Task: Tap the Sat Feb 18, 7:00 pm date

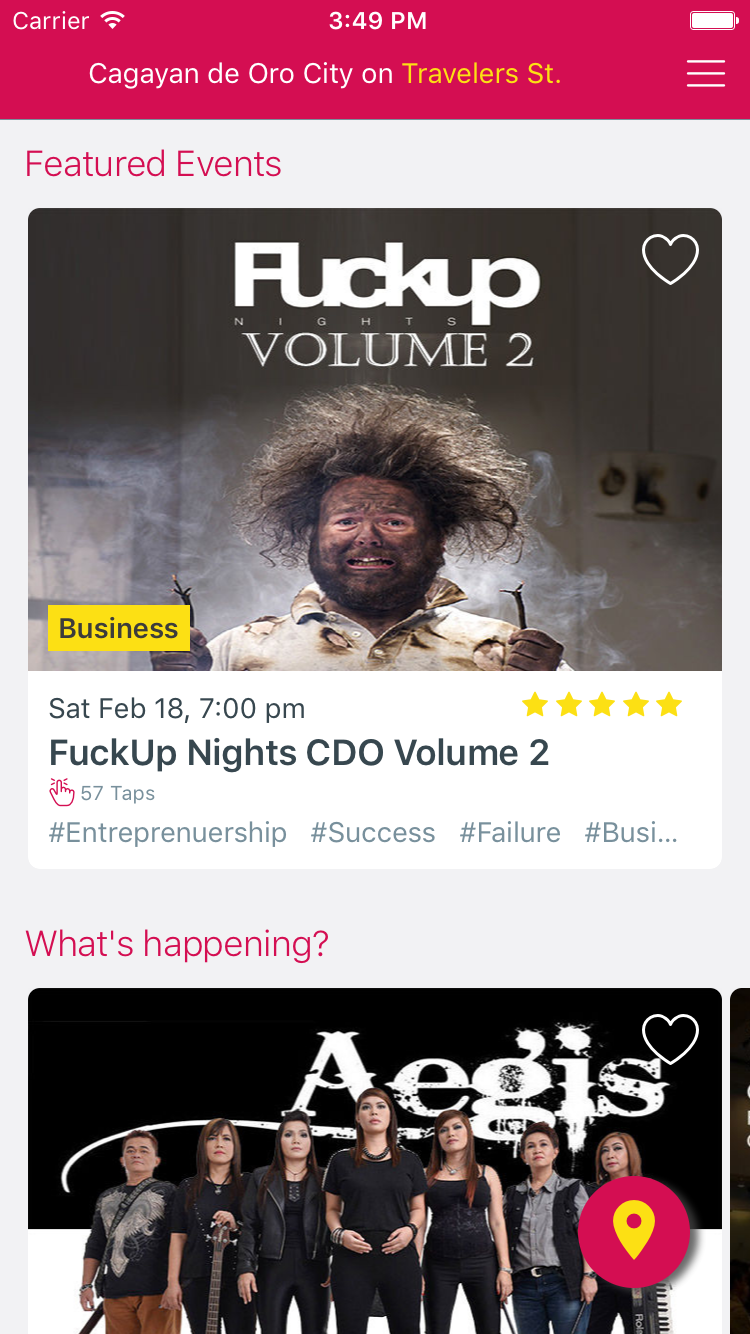Action: [x=177, y=709]
